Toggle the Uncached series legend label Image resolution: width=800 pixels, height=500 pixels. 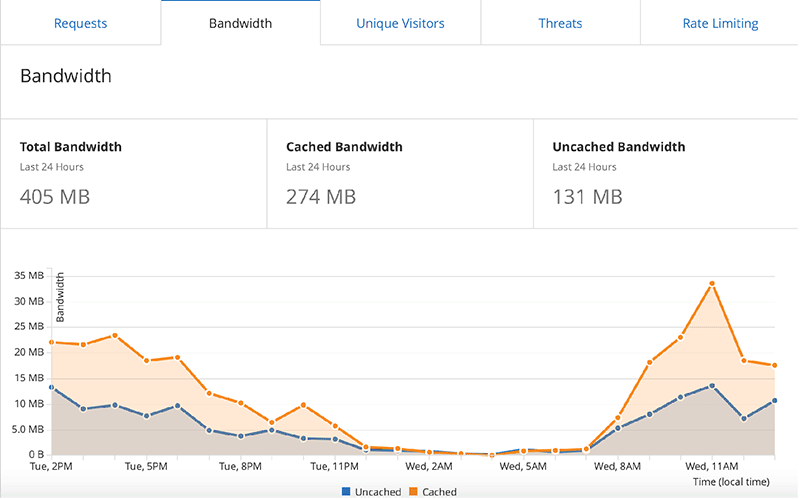(x=378, y=492)
